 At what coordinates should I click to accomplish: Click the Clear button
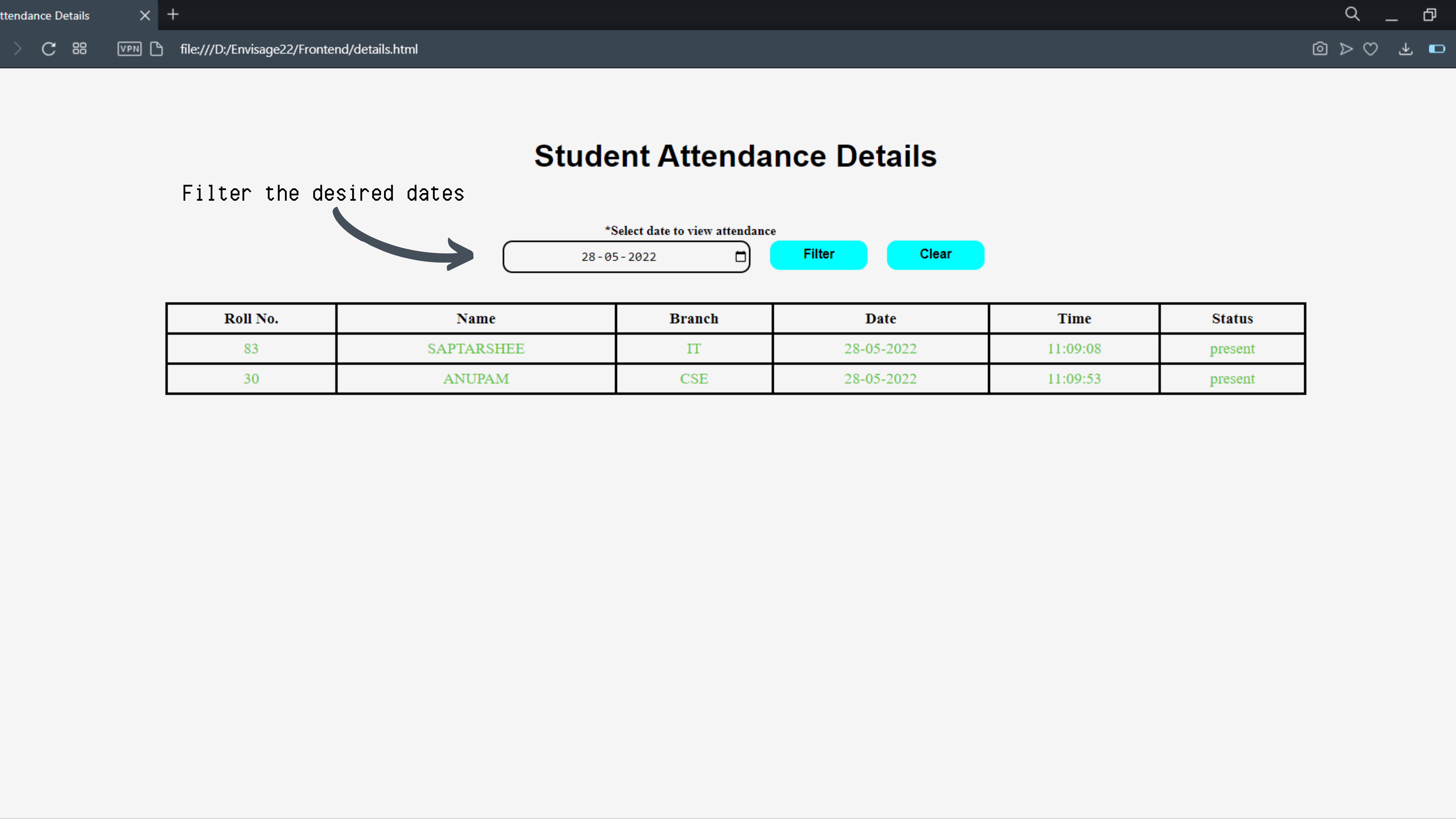[936, 254]
